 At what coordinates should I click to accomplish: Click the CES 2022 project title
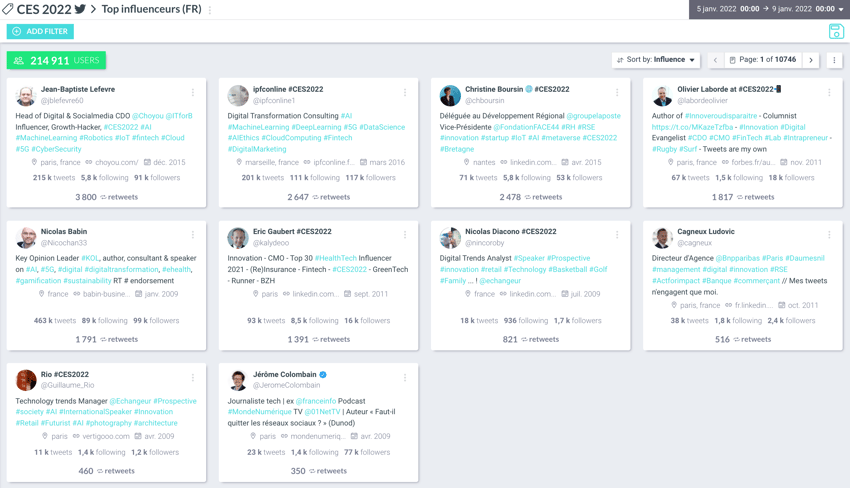44,9
